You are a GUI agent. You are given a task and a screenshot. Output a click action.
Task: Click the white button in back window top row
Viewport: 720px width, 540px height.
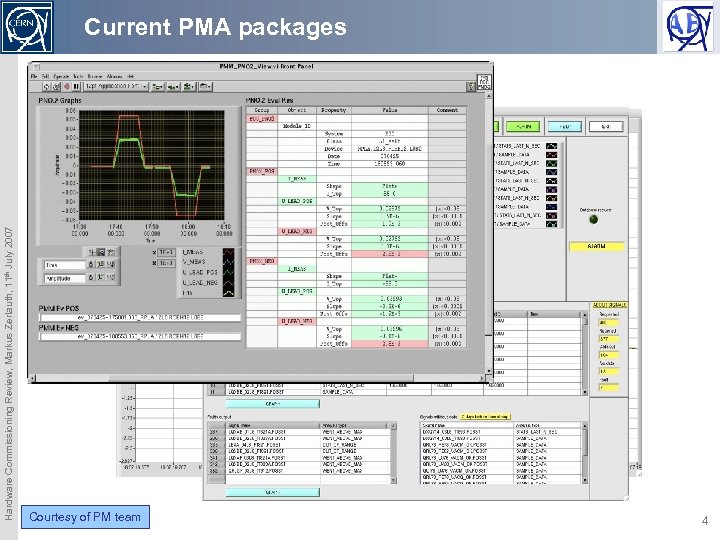(x=606, y=126)
